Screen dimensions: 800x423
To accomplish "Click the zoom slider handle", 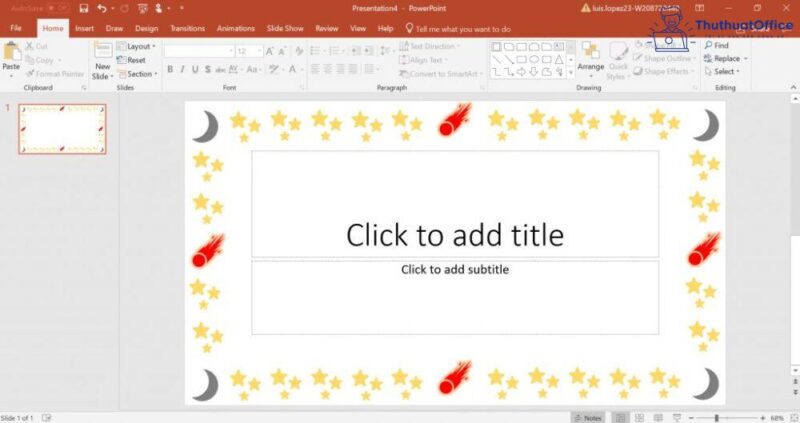I will (717, 418).
